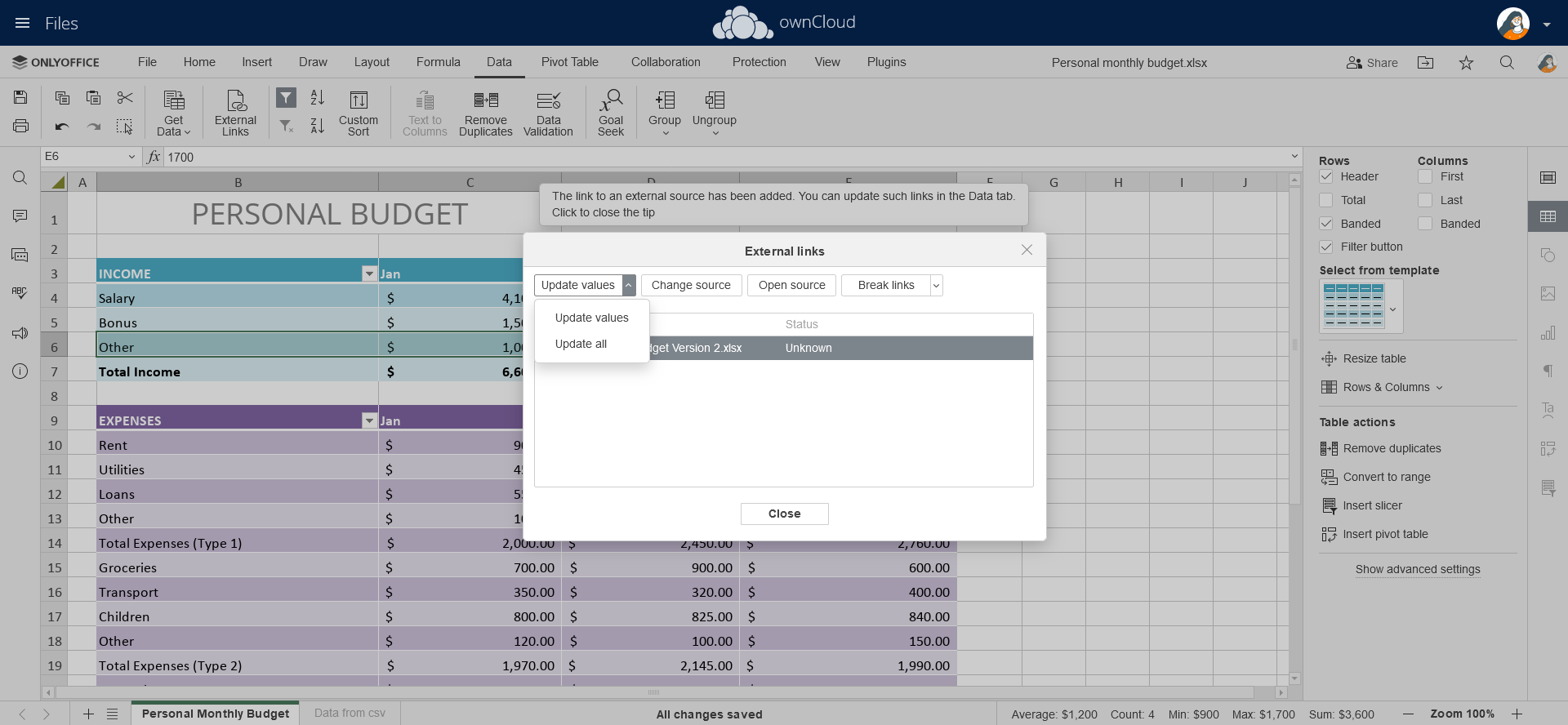Expand the Break links dropdown arrow
Image resolution: width=1568 pixels, height=725 pixels.
click(x=936, y=285)
